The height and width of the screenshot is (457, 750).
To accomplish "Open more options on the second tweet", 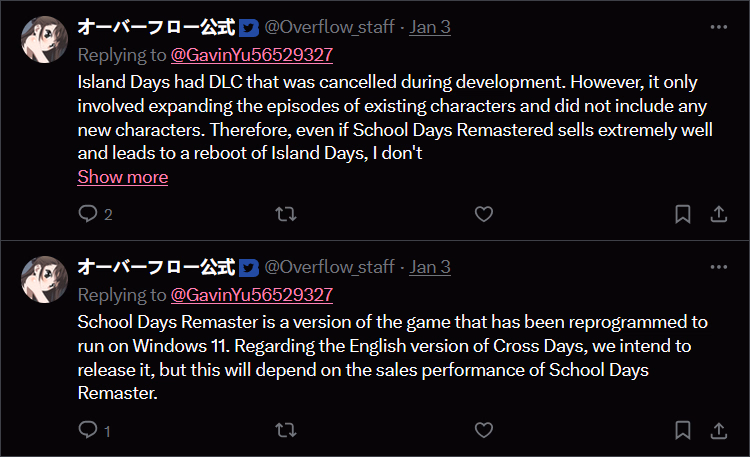I will tap(718, 267).
